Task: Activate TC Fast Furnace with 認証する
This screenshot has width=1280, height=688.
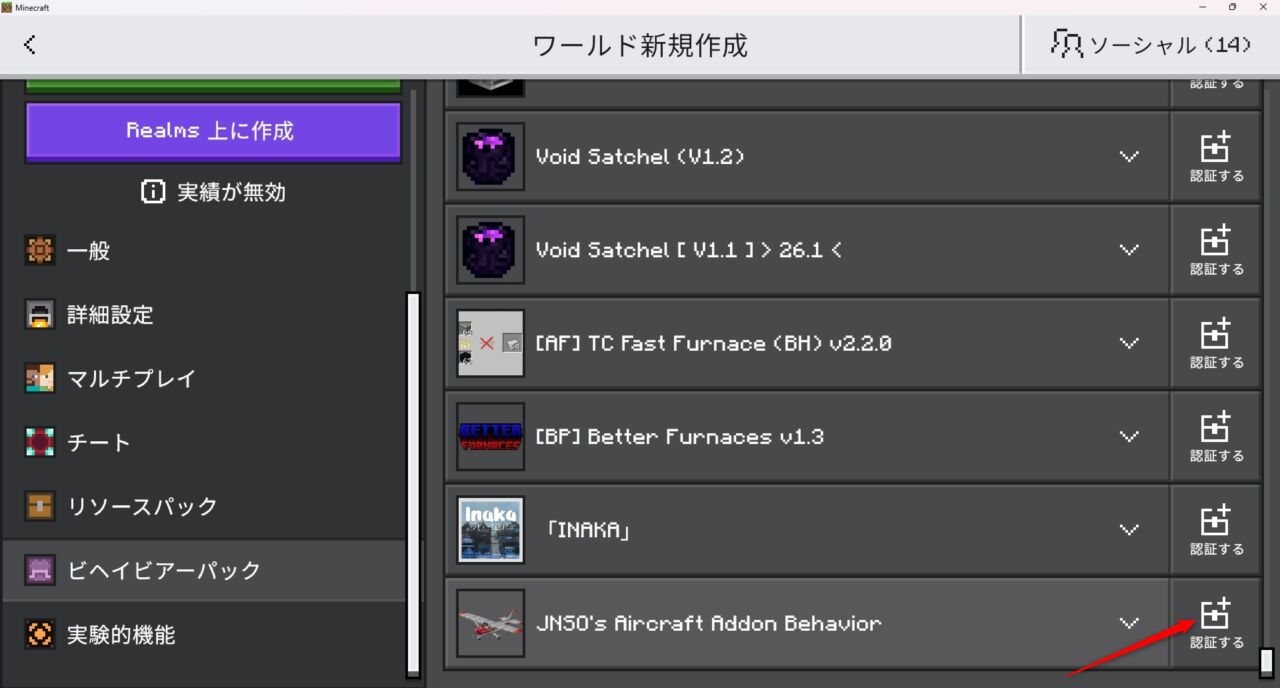Action: [1216, 343]
